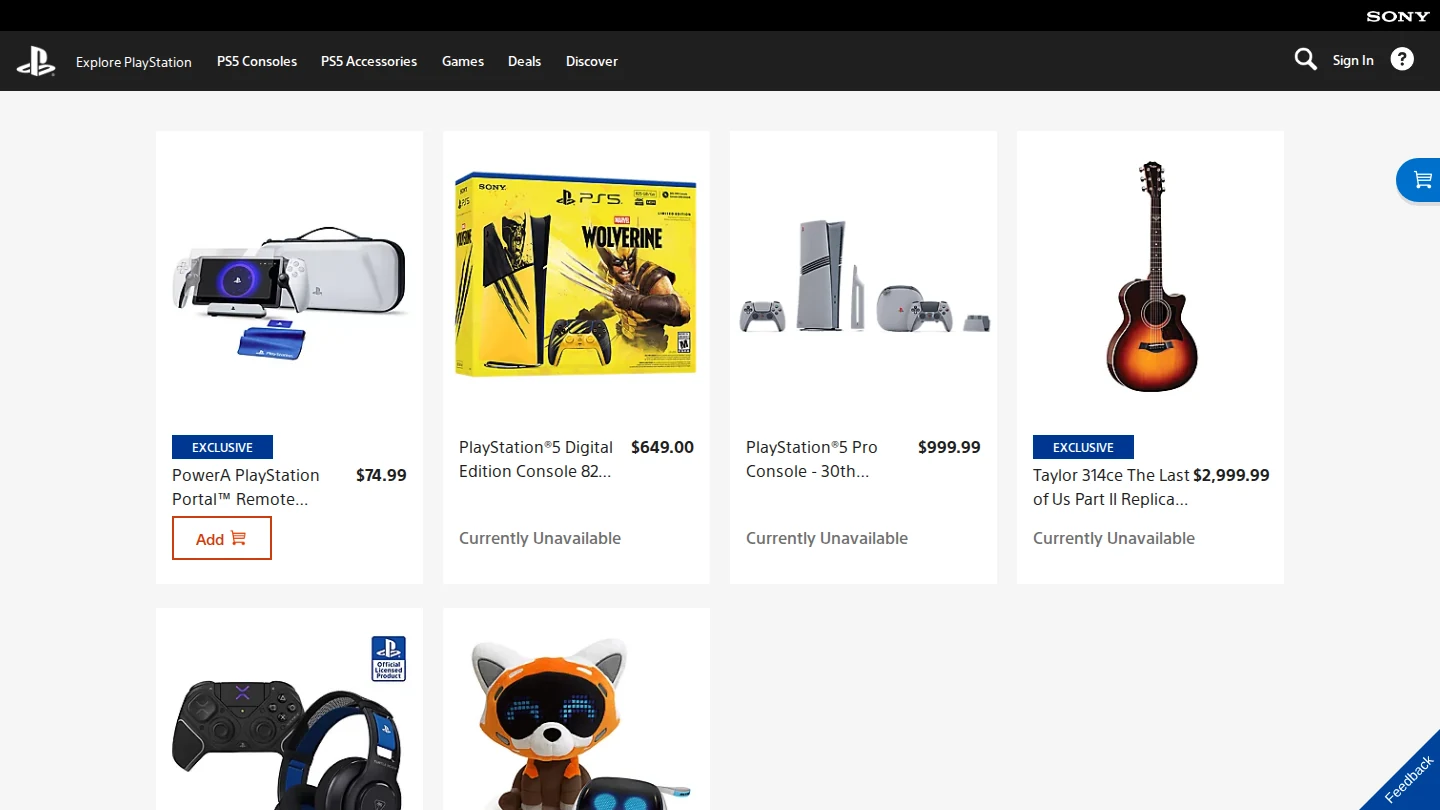This screenshot has width=1440, height=810.
Task: Add PowerA PlayStation Portal item to cart
Action: point(222,538)
